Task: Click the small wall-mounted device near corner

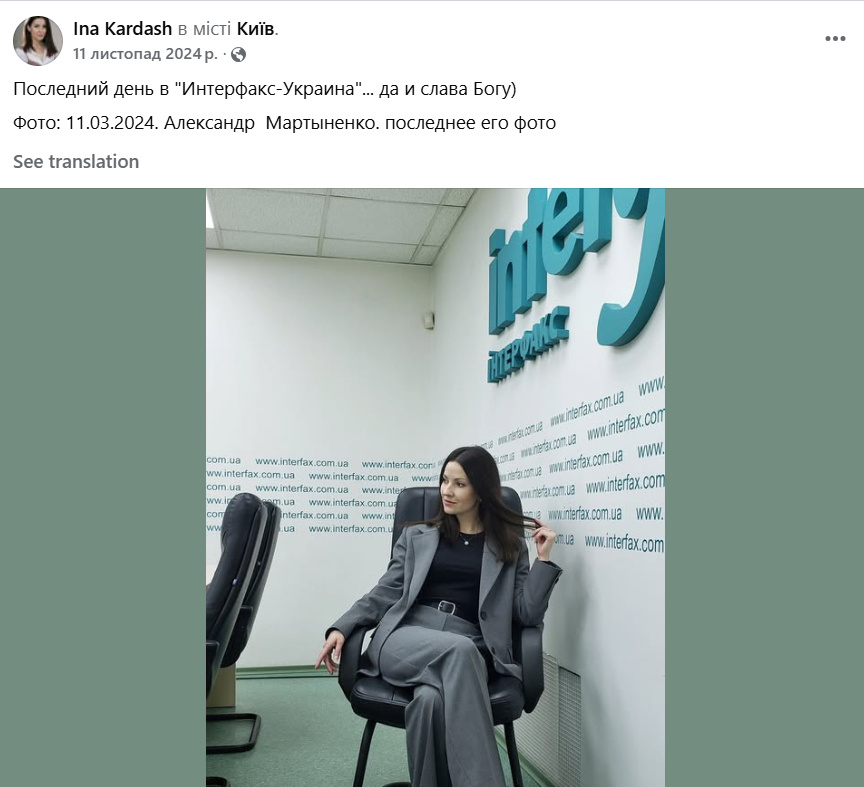Action: (x=428, y=320)
